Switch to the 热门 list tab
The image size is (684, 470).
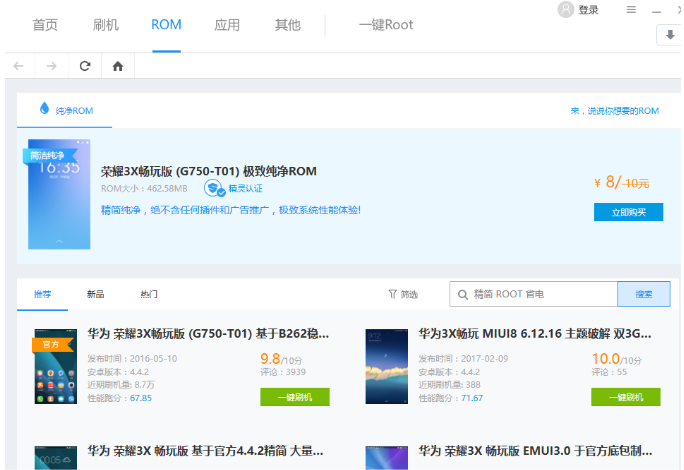click(x=149, y=294)
